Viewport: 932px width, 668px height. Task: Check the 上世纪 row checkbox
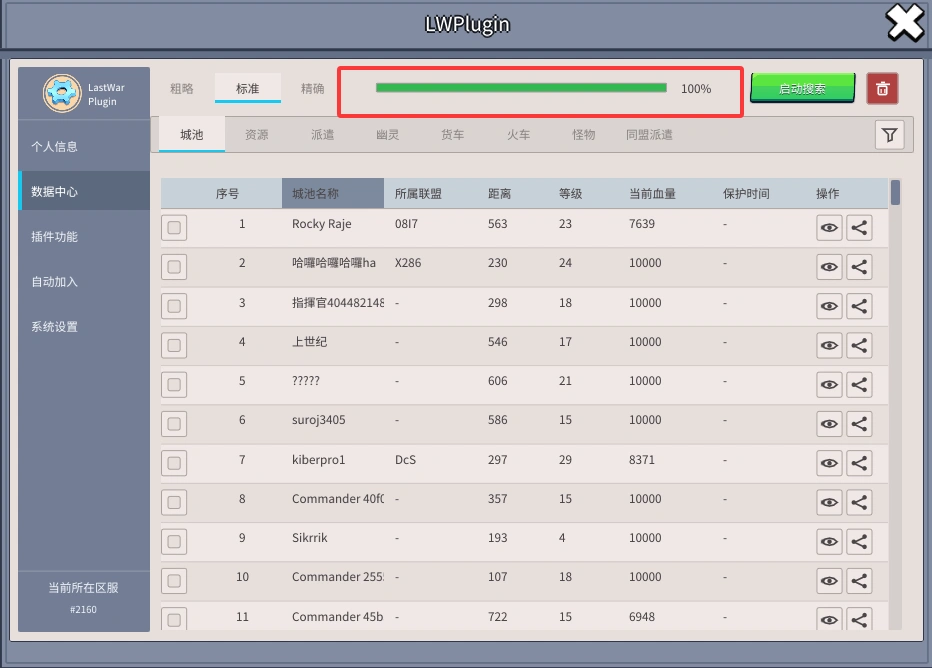tap(174, 345)
